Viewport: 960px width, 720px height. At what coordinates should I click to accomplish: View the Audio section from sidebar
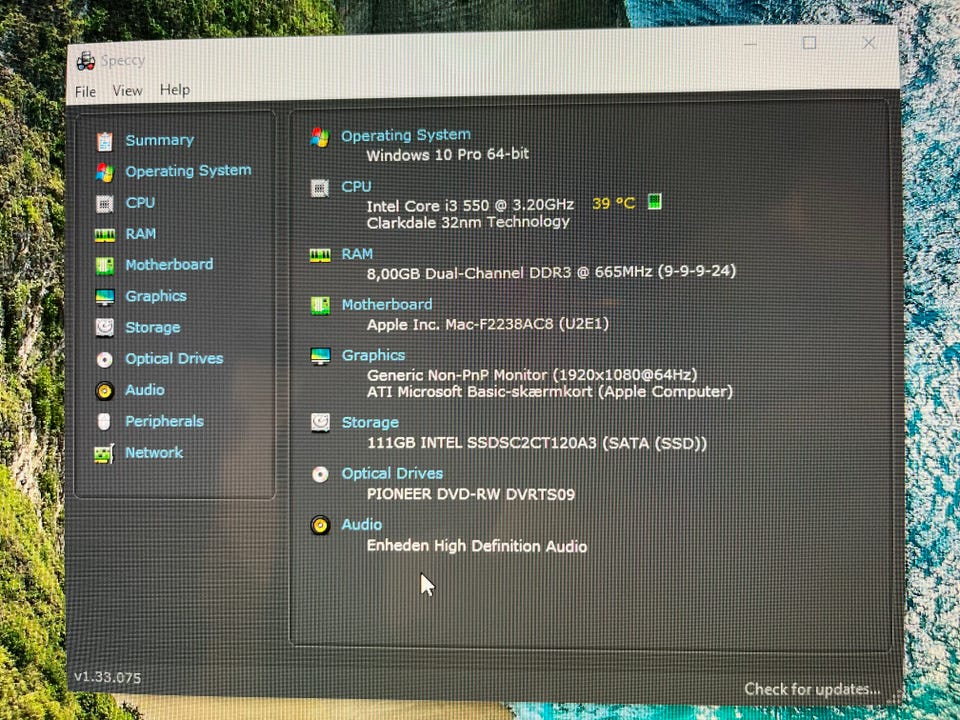tap(145, 390)
